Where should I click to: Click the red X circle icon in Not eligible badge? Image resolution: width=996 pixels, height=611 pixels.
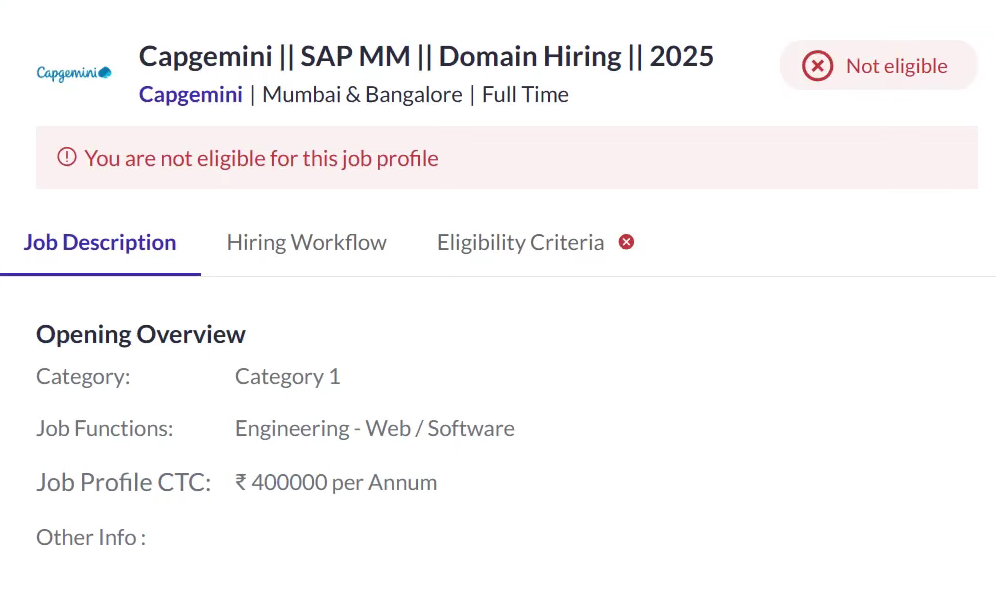pyautogui.click(x=817, y=65)
